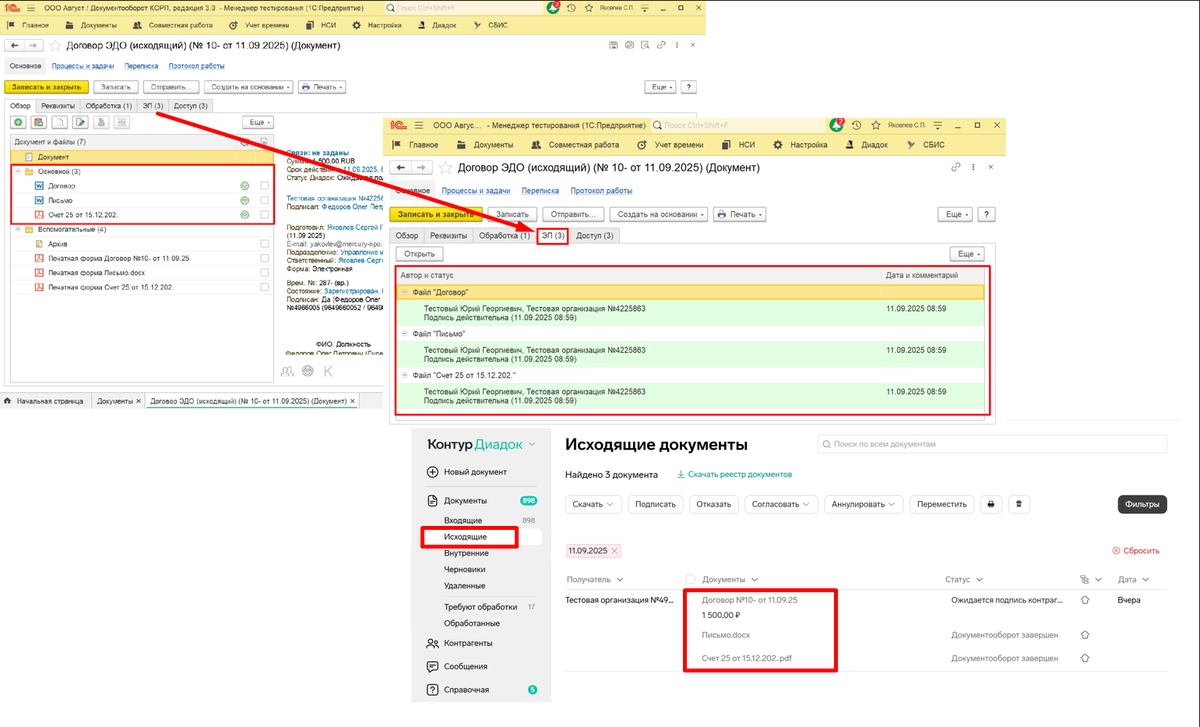
Task: Click the print icon in Diadoc toolbar
Action: 989,504
